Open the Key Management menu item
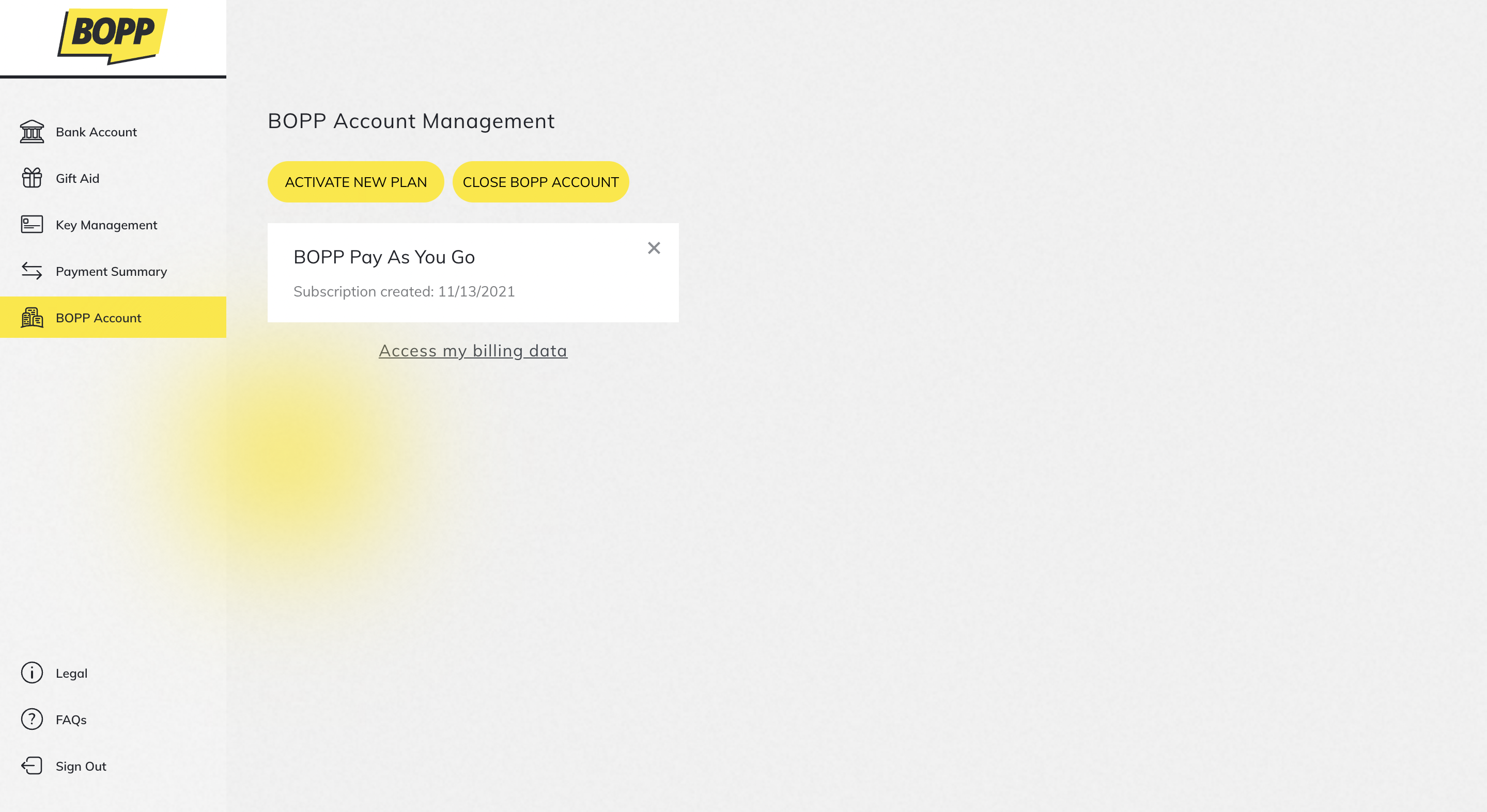 click(113, 225)
